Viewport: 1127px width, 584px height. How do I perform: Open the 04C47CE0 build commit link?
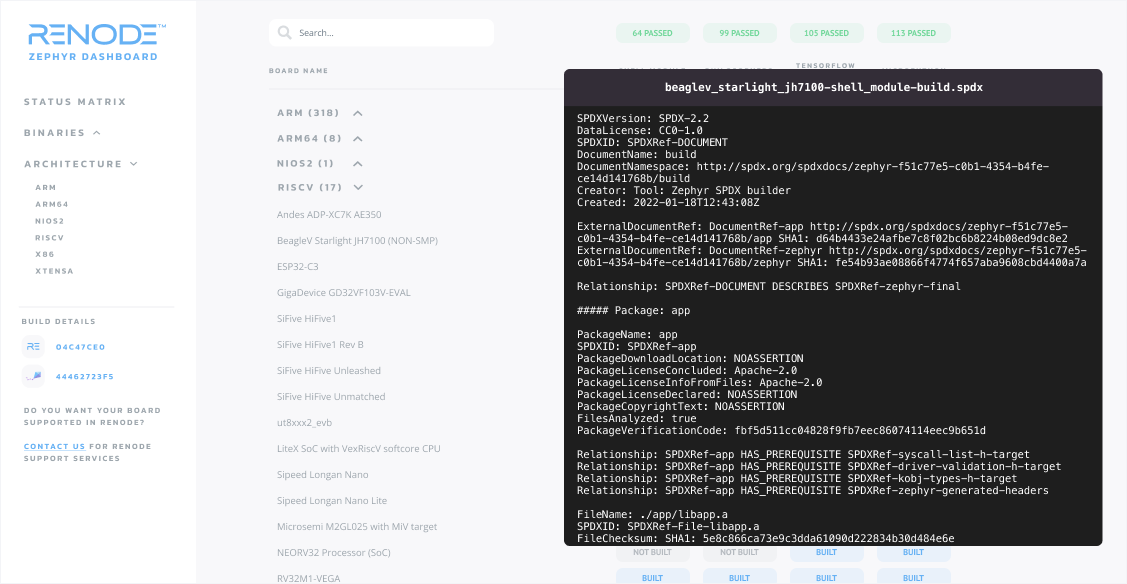80,347
